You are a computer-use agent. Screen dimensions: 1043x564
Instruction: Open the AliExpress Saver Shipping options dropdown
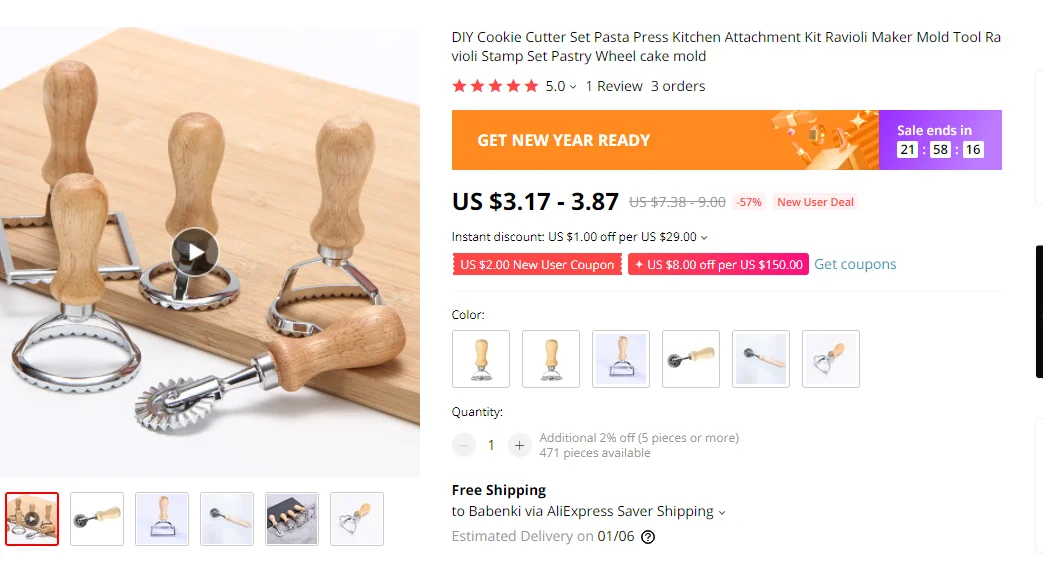click(722, 512)
